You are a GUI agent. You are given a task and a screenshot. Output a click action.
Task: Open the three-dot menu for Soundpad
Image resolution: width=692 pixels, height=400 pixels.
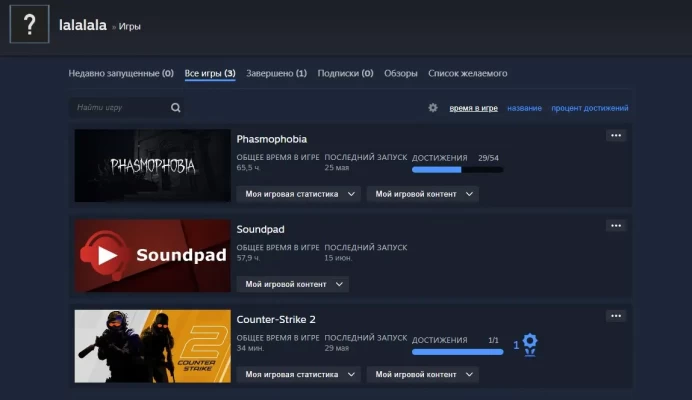pos(616,226)
